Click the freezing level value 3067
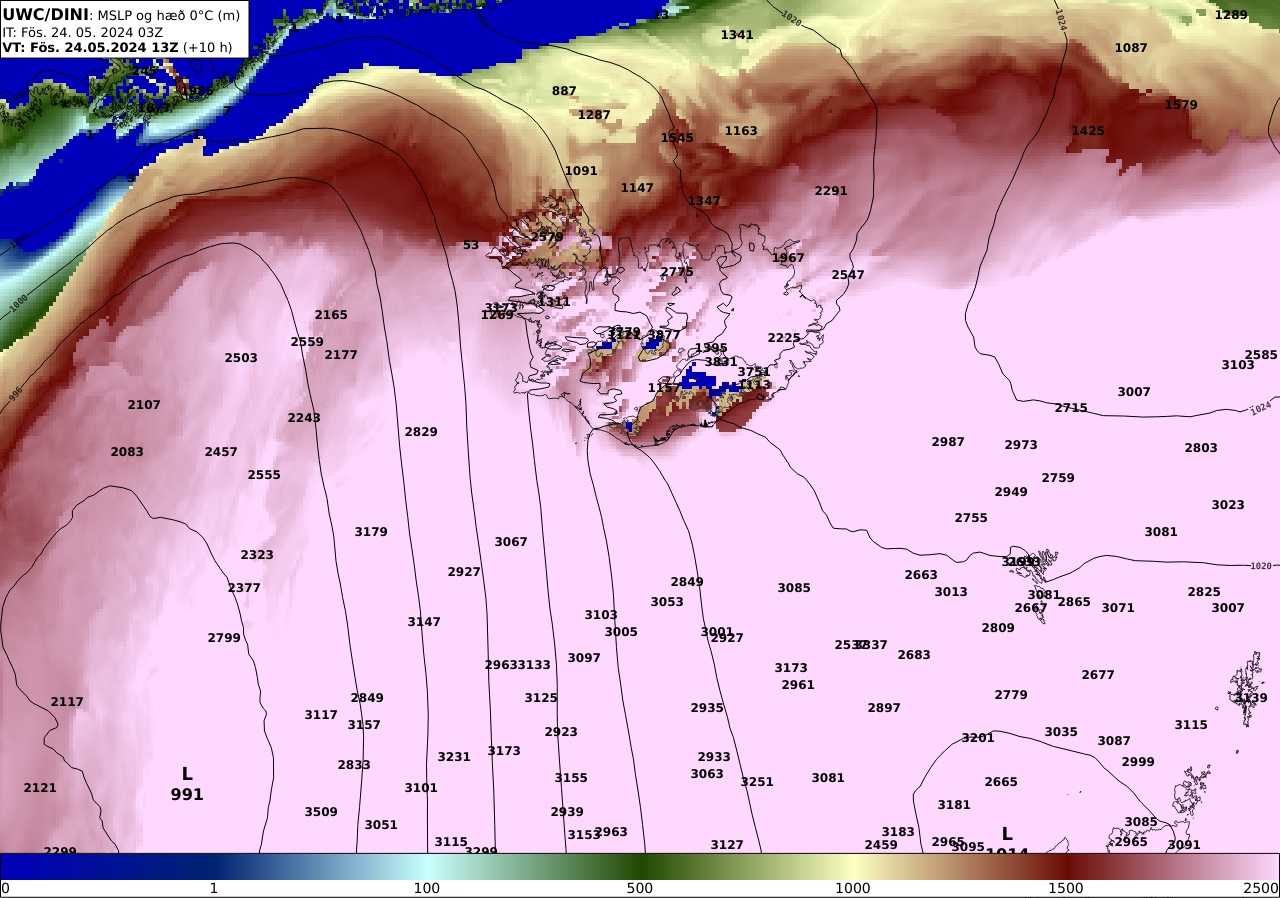1280x898 pixels. coord(511,542)
